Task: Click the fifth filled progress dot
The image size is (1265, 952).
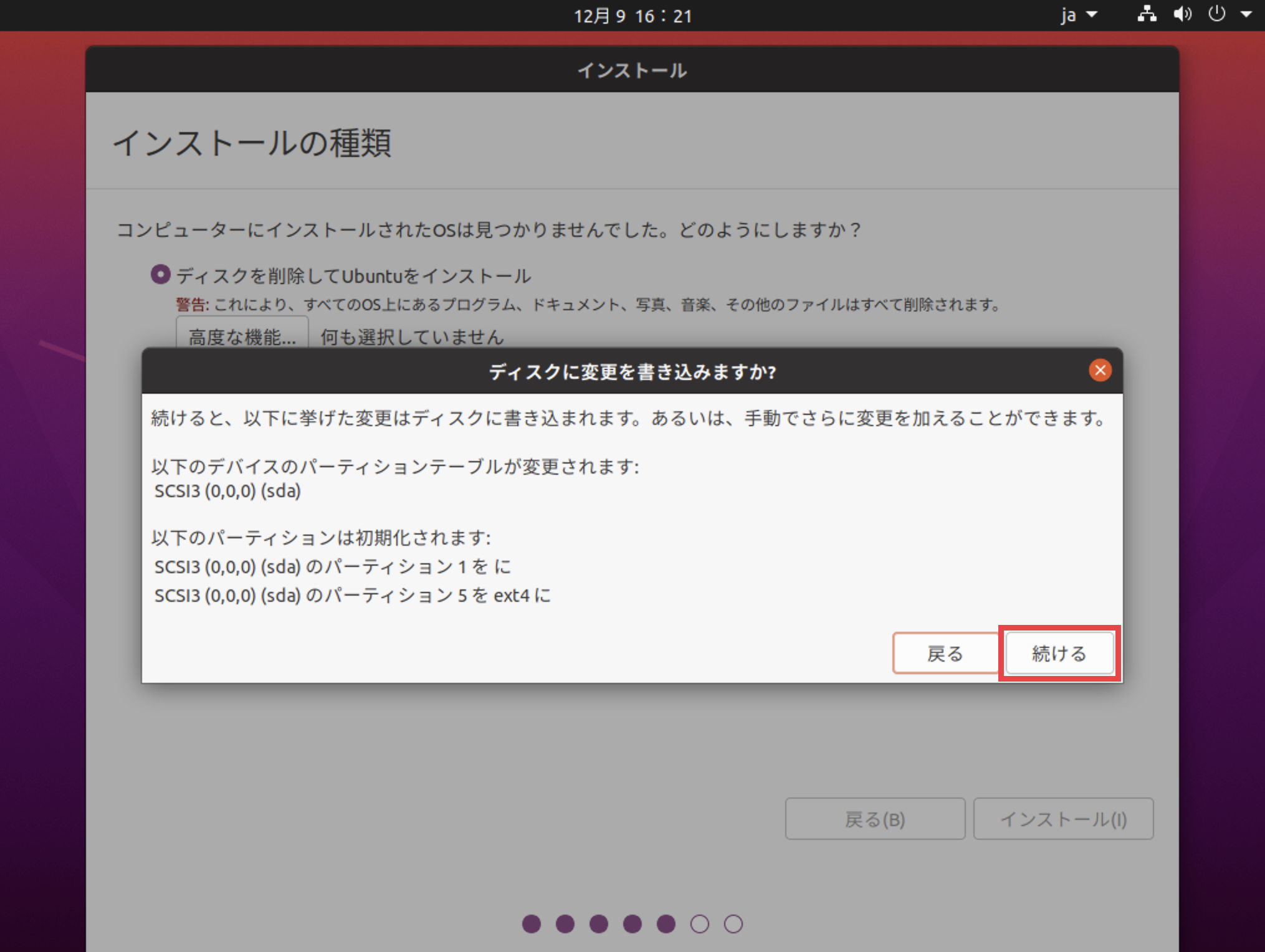Action: point(666,924)
